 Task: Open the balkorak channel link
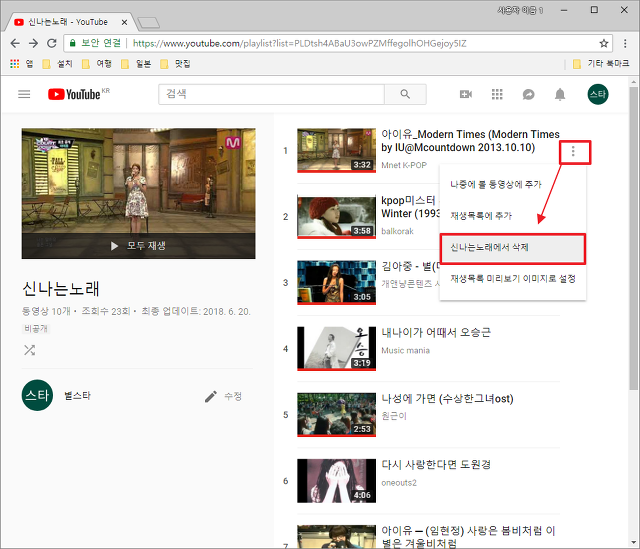[x=397, y=231]
